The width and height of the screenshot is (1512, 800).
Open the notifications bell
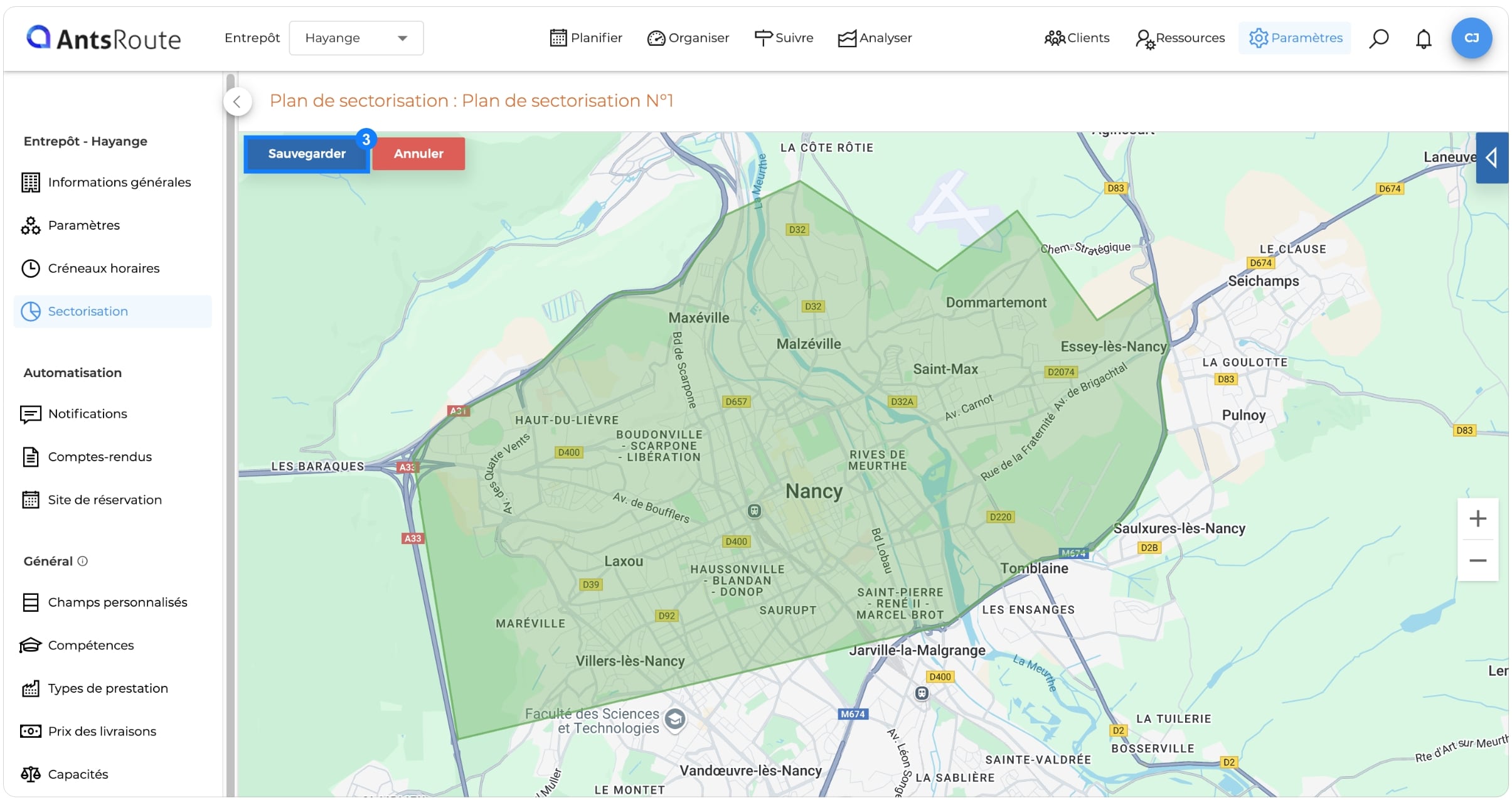(x=1424, y=39)
